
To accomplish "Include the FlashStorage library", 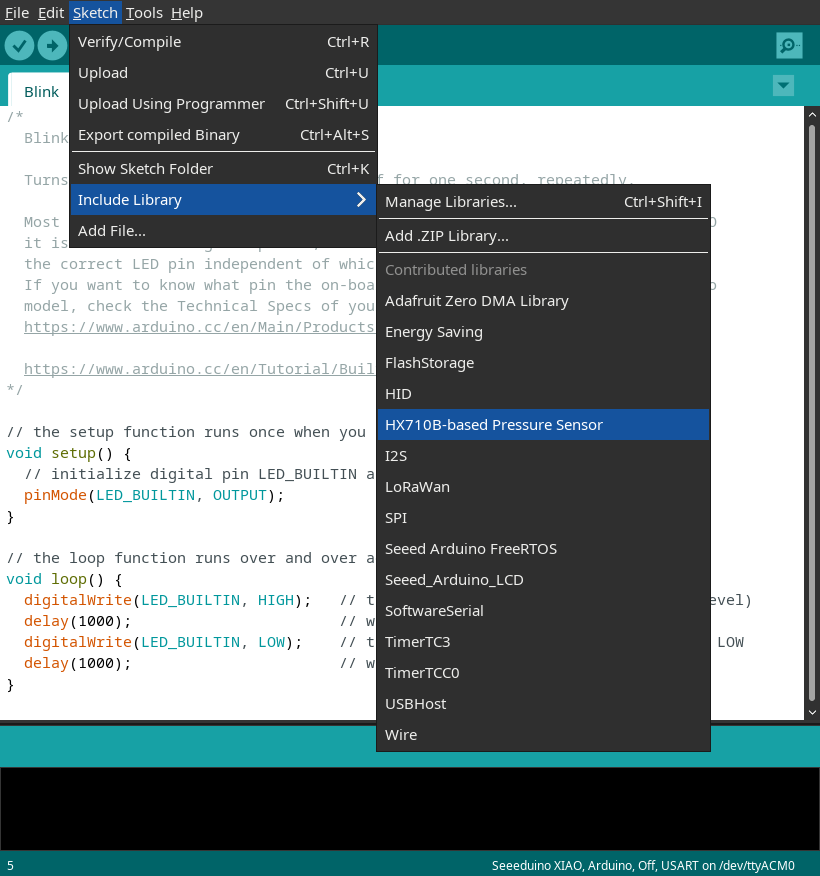I will pos(543,363).
